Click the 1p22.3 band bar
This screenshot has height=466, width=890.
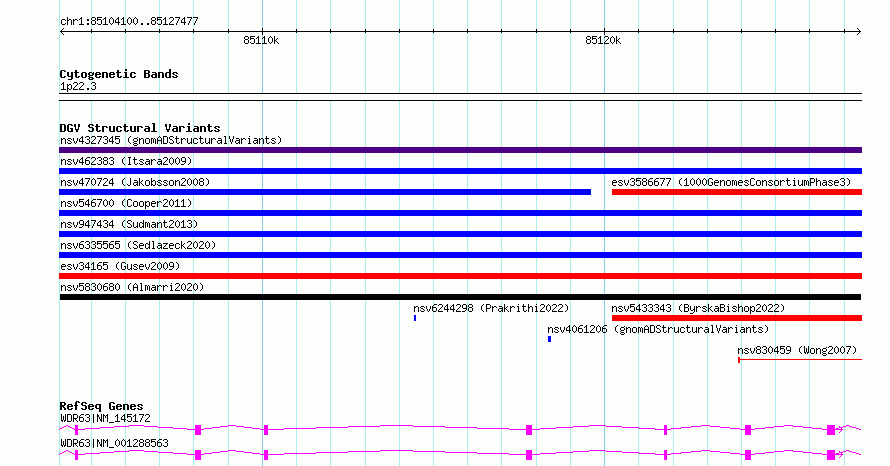point(460,97)
